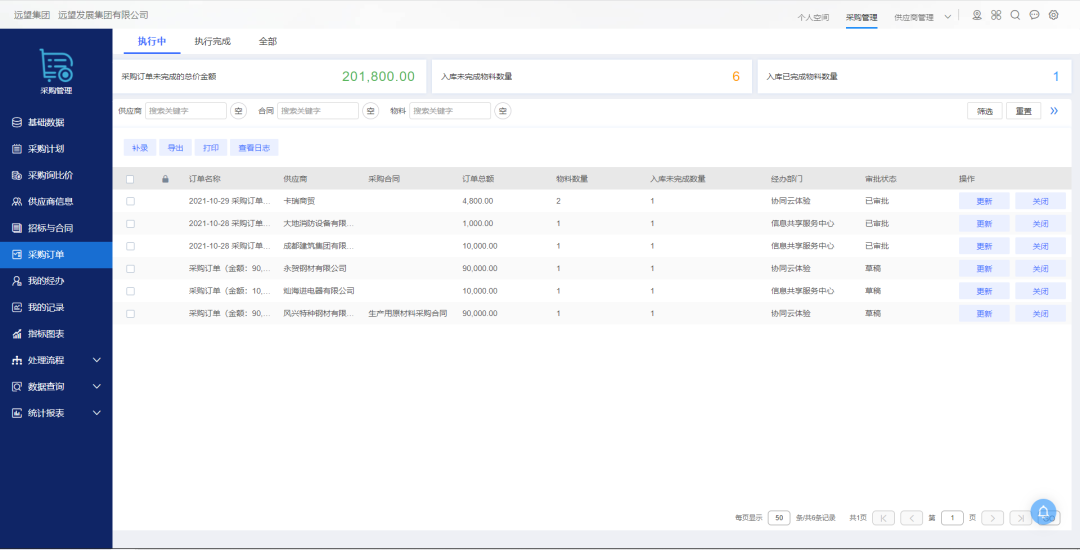Click the per-page count field showing 50
The width and height of the screenshot is (1080, 550).
point(779,518)
